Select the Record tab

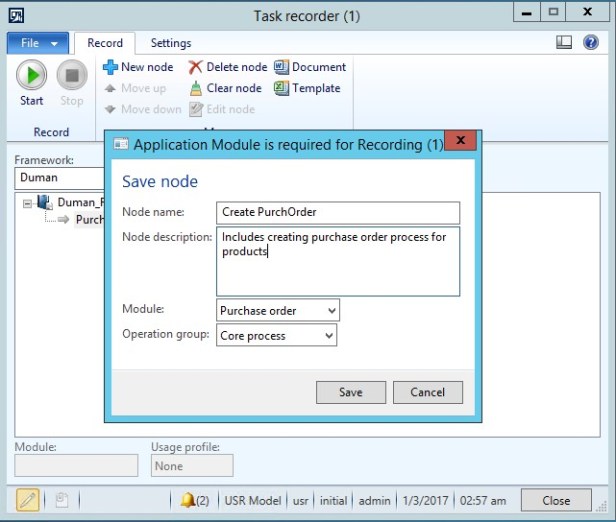coord(105,43)
